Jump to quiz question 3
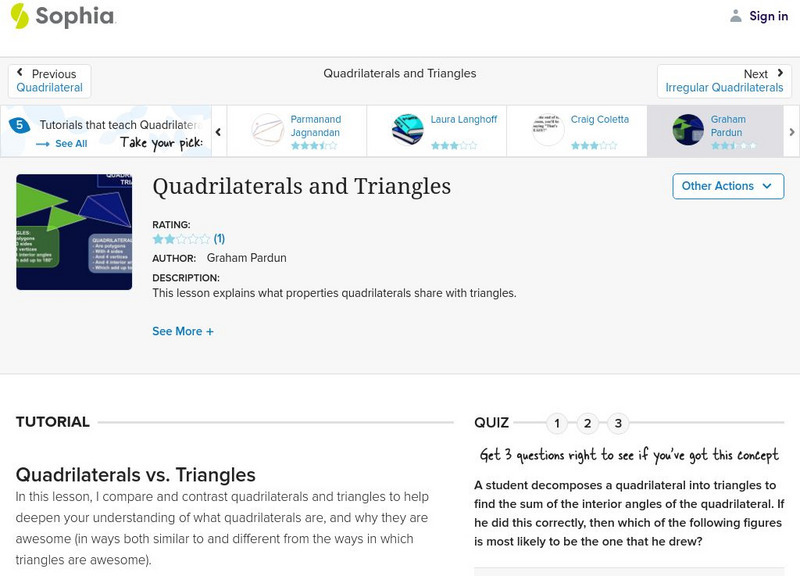 [x=618, y=423]
